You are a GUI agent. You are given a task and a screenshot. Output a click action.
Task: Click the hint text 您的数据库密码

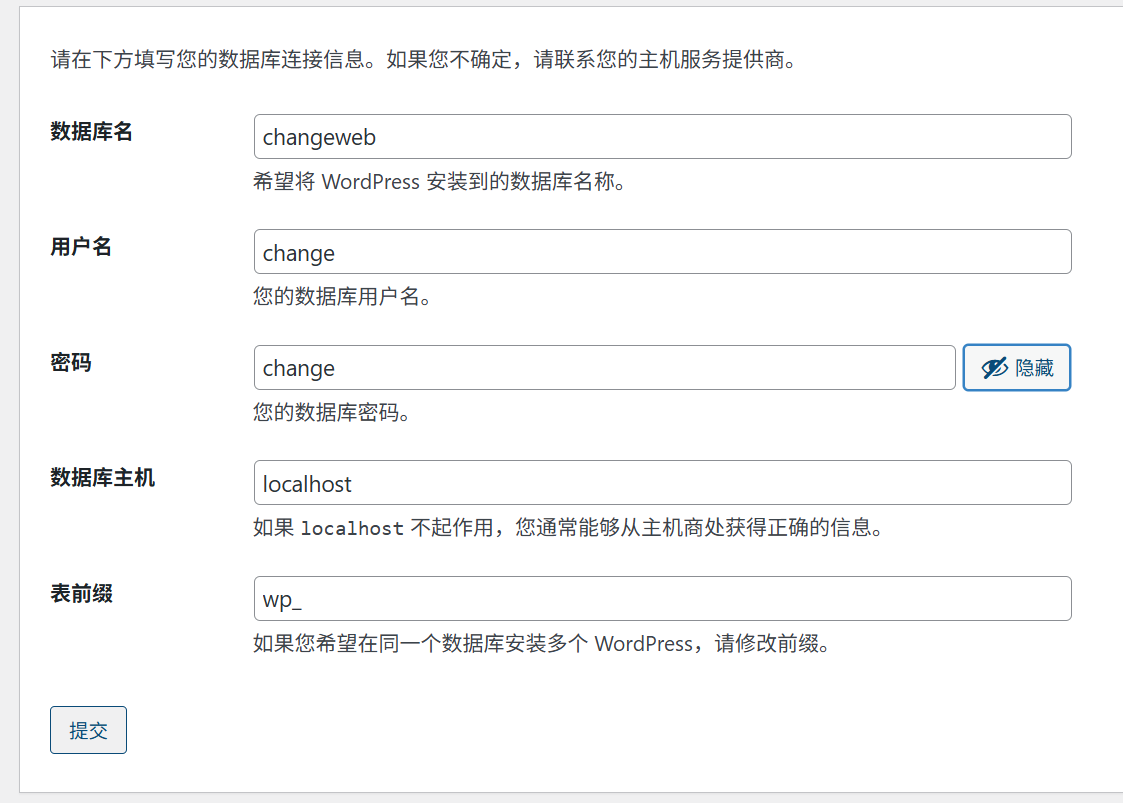[x=332, y=413]
